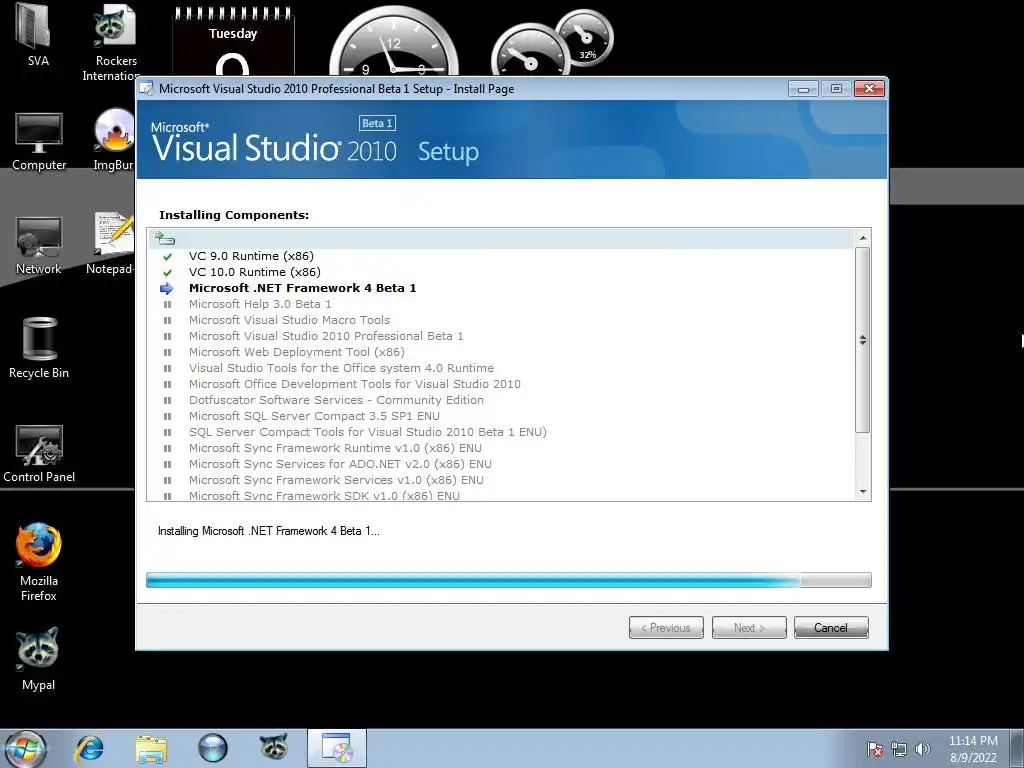Click the component list scrollbar thumb
1024x768 pixels.
863,340
